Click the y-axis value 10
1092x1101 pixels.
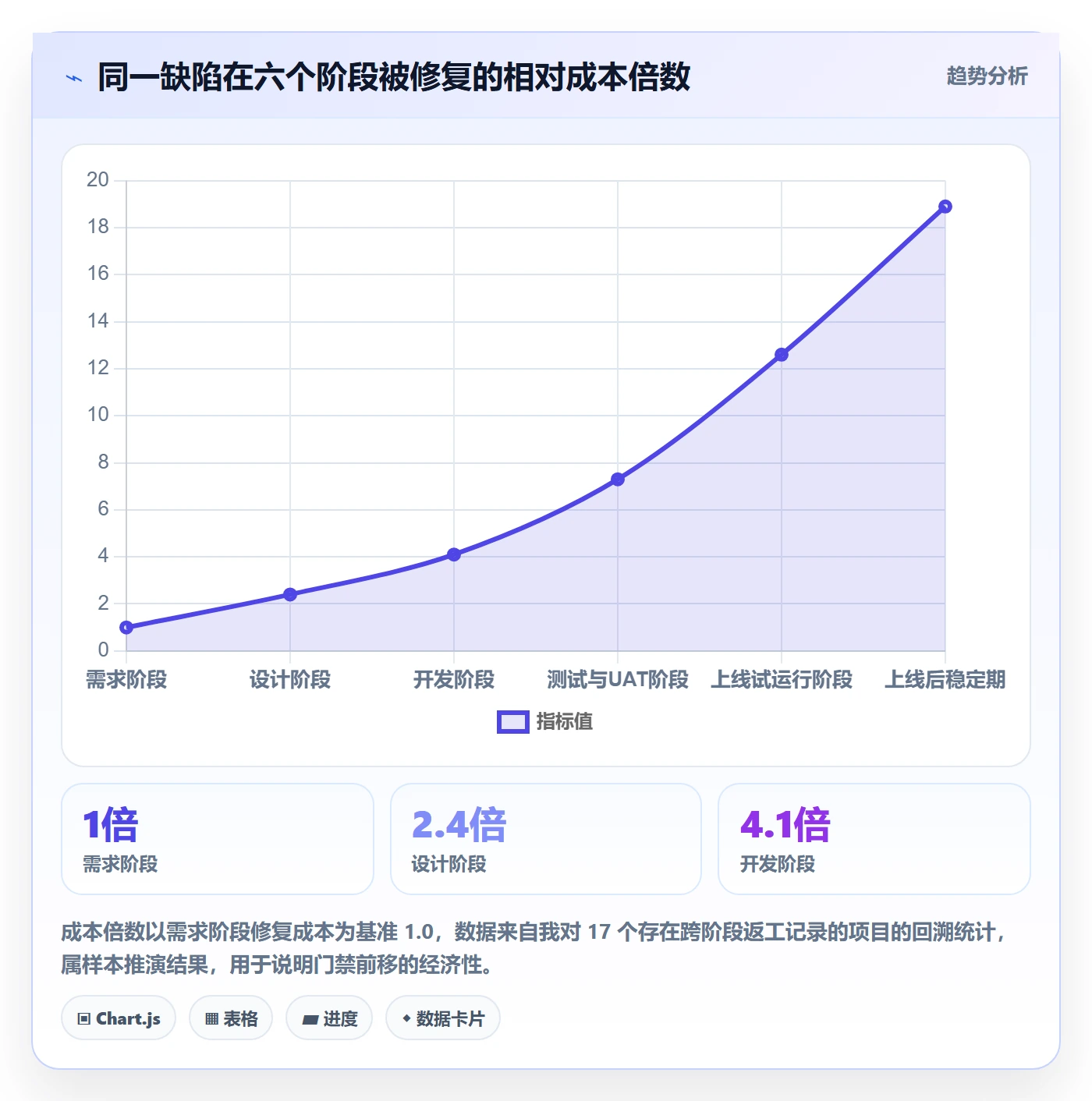[x=97, y=415]
